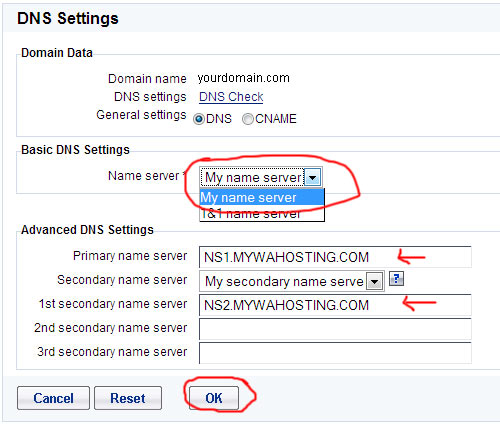Click the Primary name server label

[x=130, y=256]
